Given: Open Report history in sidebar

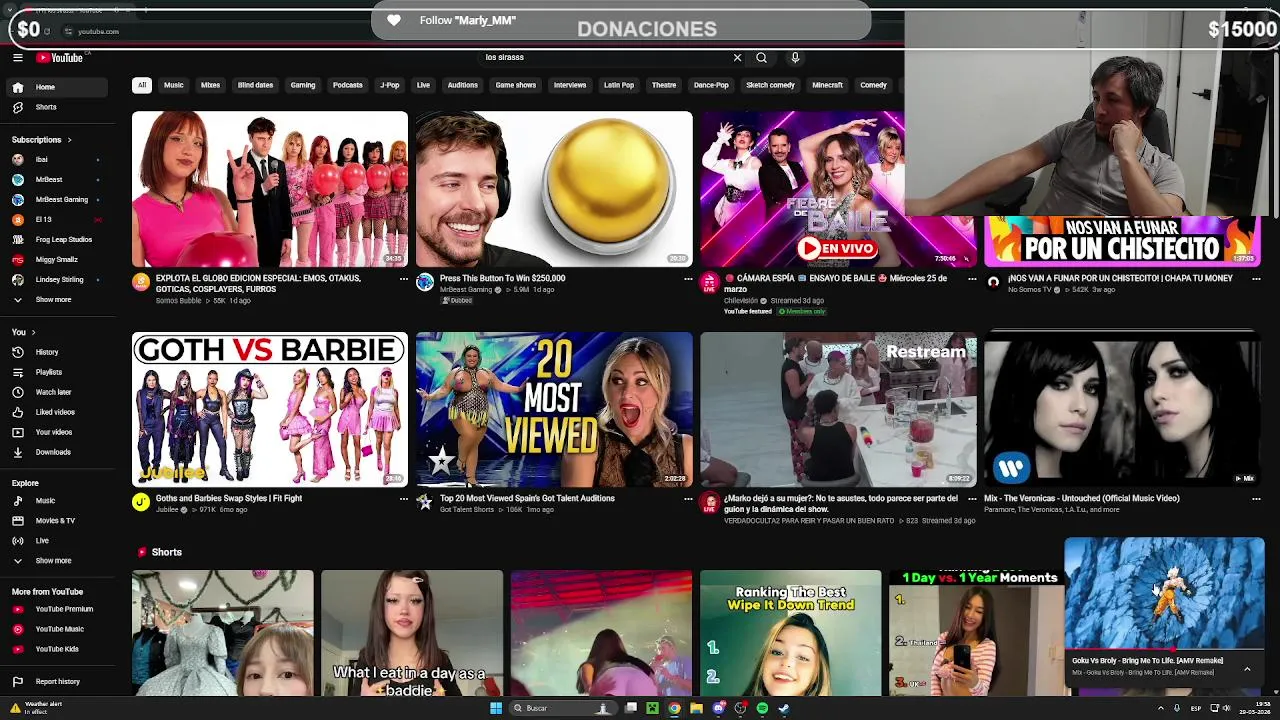Looking at the screenshot, I should tap(55, 681).
